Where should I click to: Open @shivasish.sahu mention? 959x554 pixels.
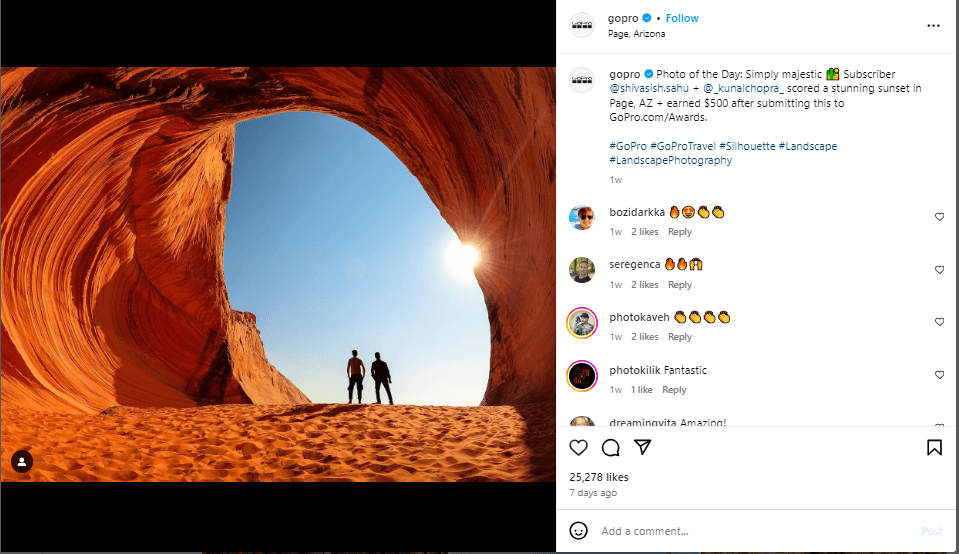click(x=649, y=89)
